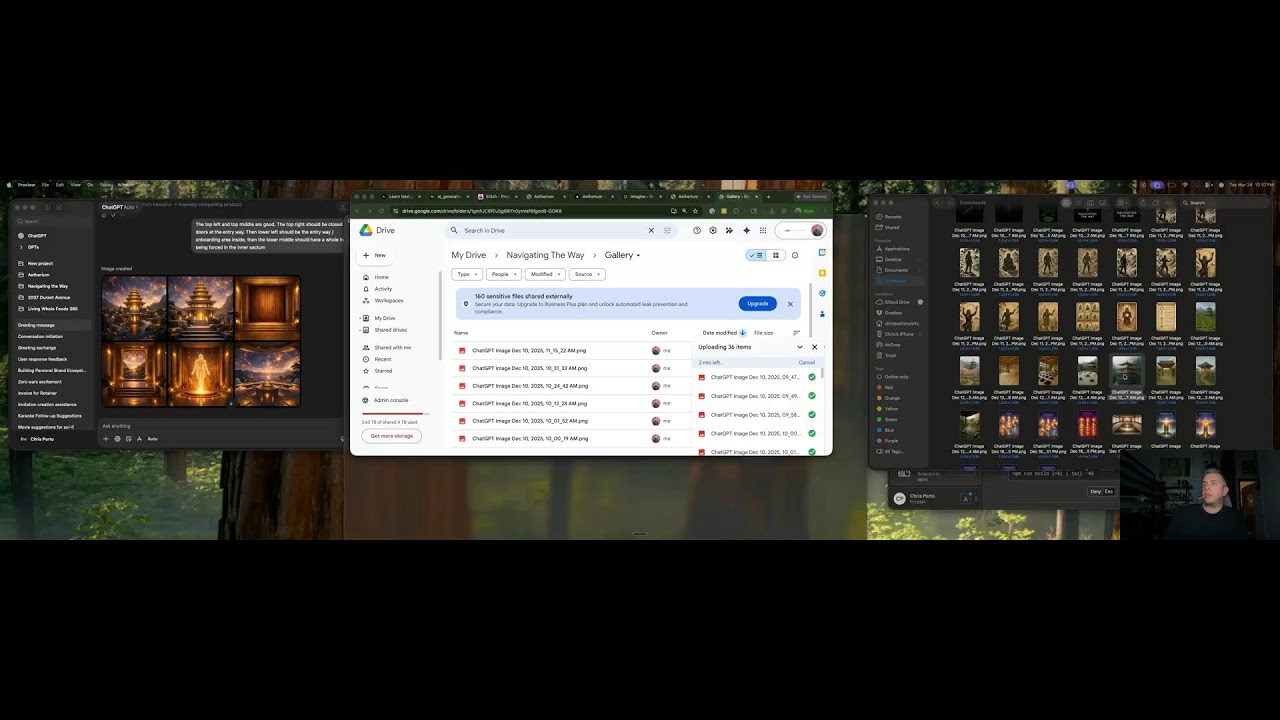Click the Gemini sparkle icon in Drive
The height and width of the screenshot is (720, 1280).
[747, 230]
